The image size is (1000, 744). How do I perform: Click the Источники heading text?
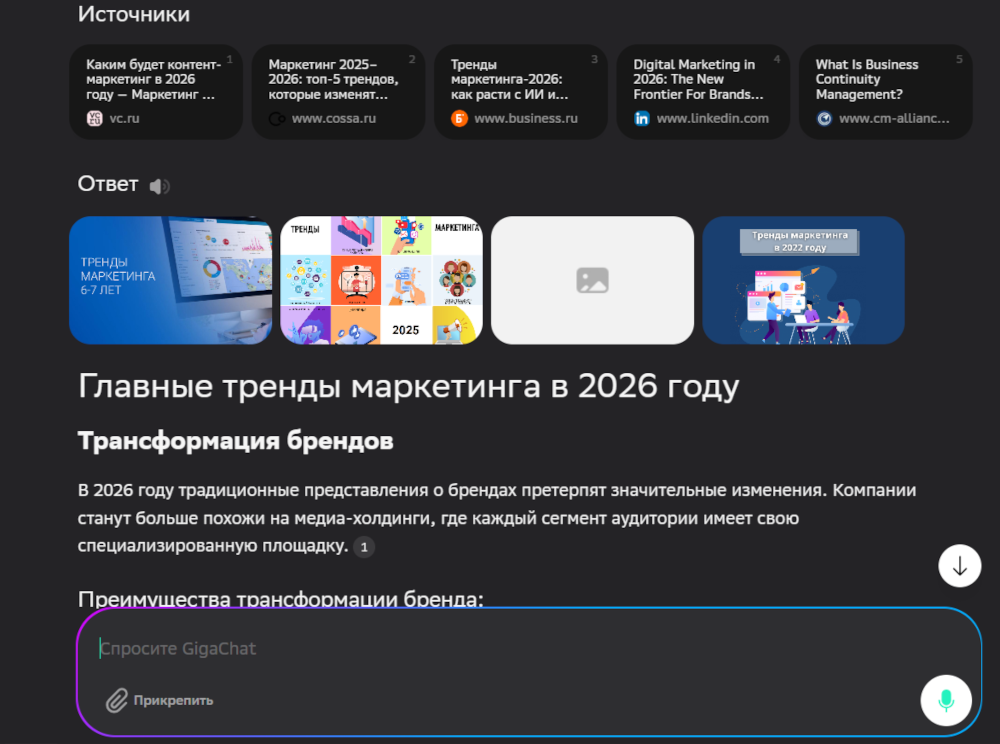[x=134, y=14]
